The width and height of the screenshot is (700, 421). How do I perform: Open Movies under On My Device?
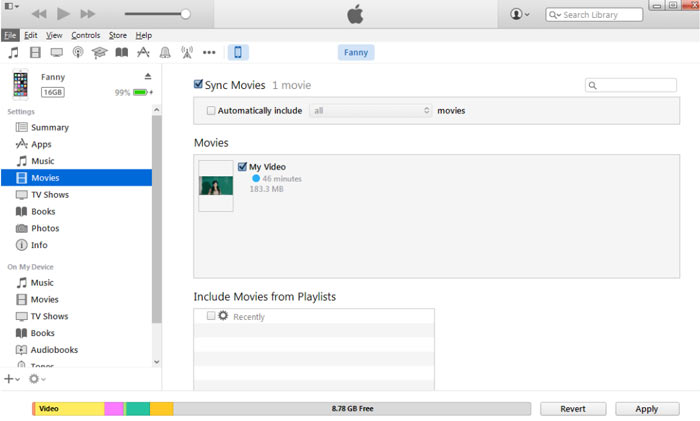(76, 300)
